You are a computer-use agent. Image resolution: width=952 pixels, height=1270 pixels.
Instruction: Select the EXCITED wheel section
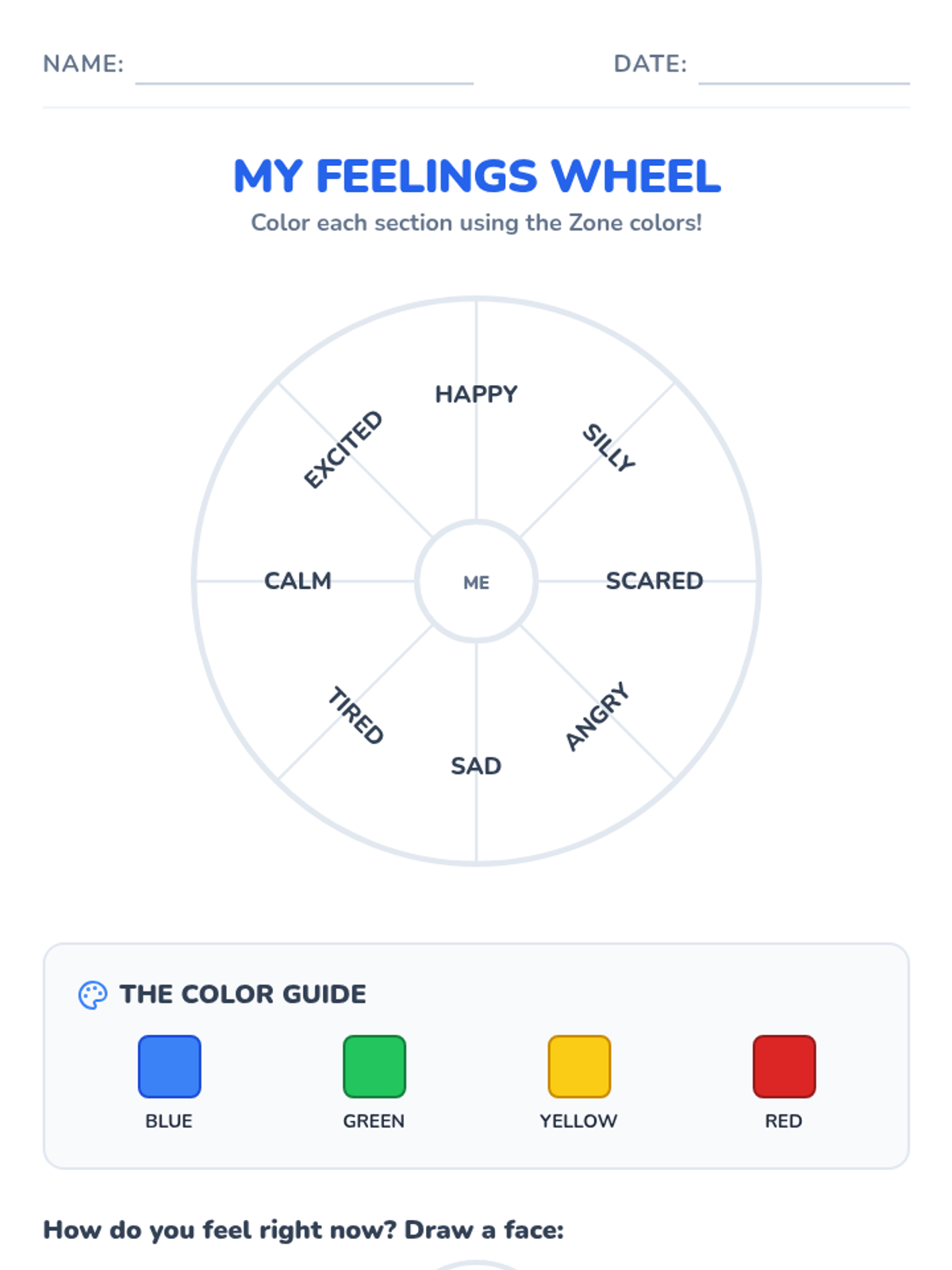point(344,449)
